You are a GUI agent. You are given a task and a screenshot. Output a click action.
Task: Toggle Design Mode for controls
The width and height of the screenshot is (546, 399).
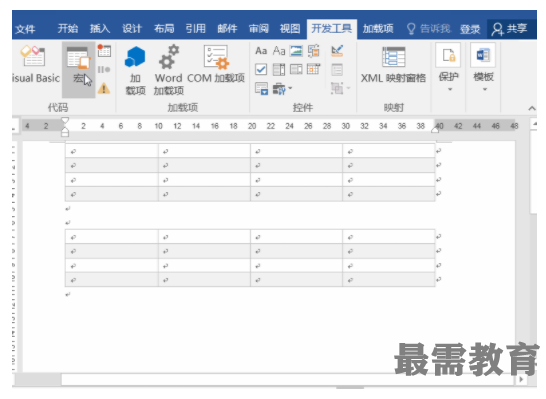click(337, 51)
